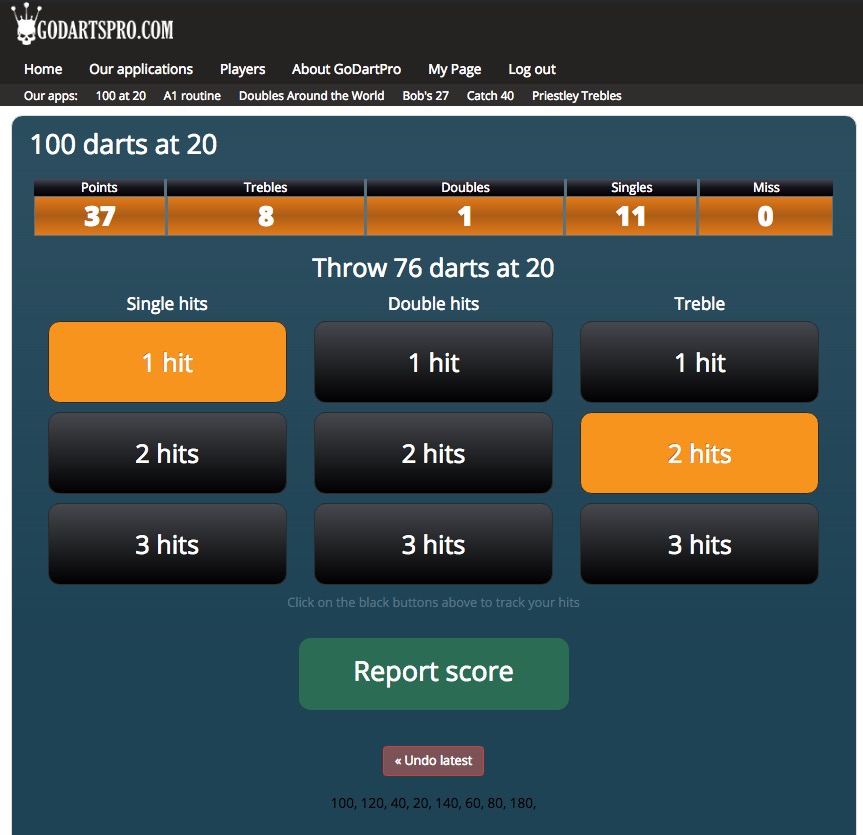863x835 pixels.
Task: Open About GoDartPro page
Action: (x=346, y=69)
